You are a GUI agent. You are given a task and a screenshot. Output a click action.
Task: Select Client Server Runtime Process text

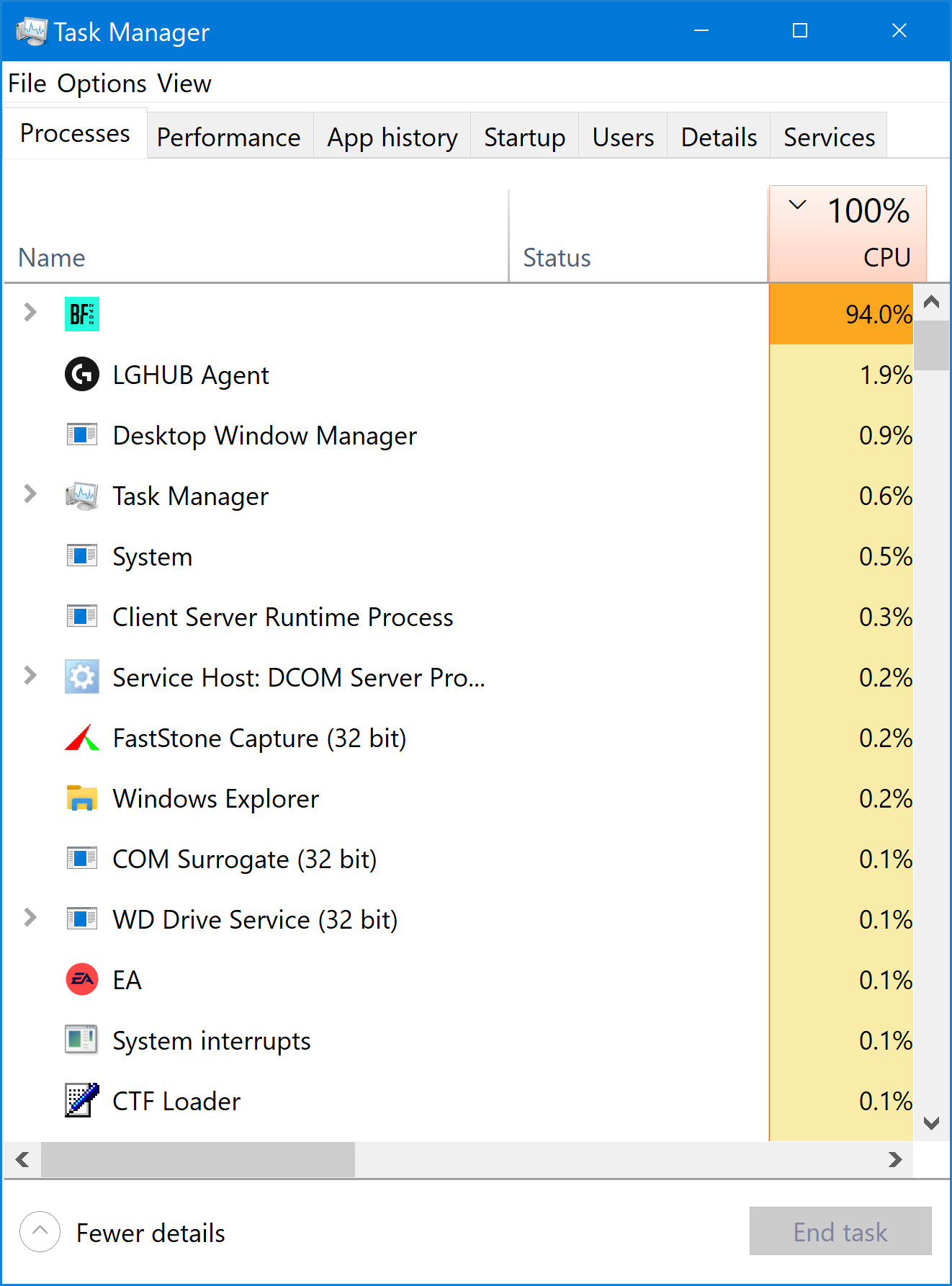click(x=283, y=617)
